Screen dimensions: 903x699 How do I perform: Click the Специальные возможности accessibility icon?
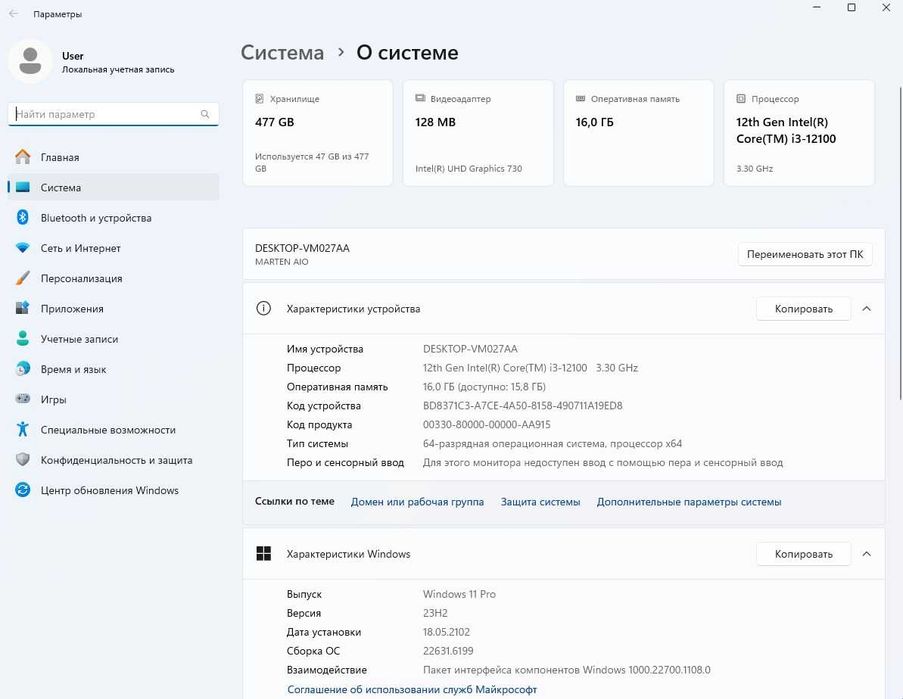click(x=22, y=430)
